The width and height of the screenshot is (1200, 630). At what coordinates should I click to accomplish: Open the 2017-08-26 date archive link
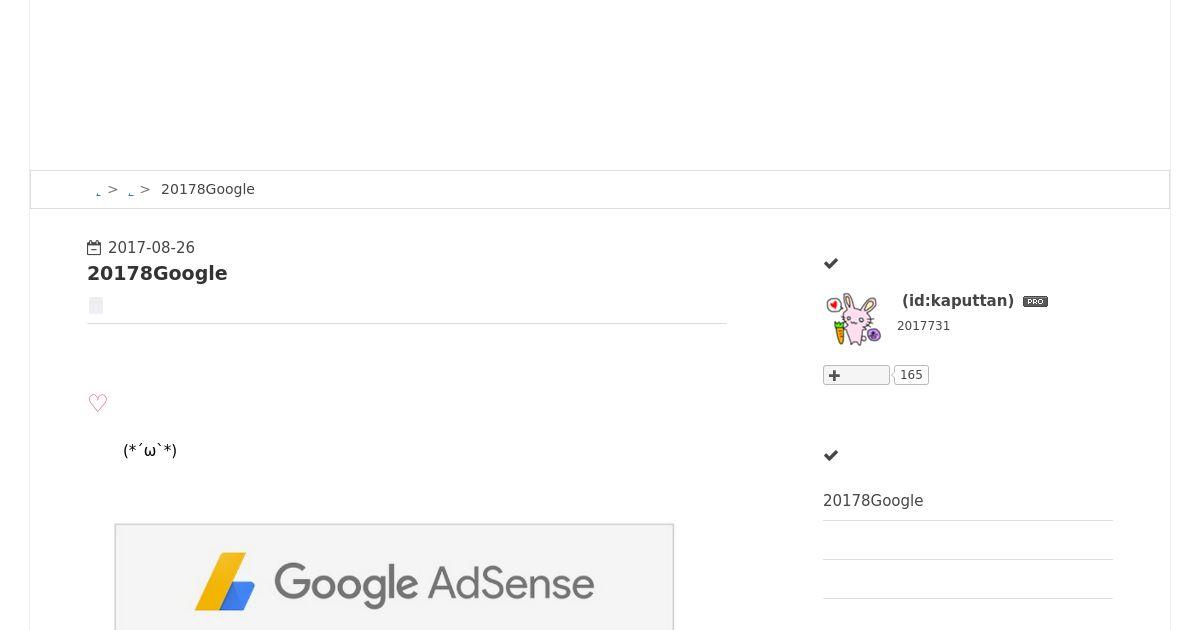151,248
